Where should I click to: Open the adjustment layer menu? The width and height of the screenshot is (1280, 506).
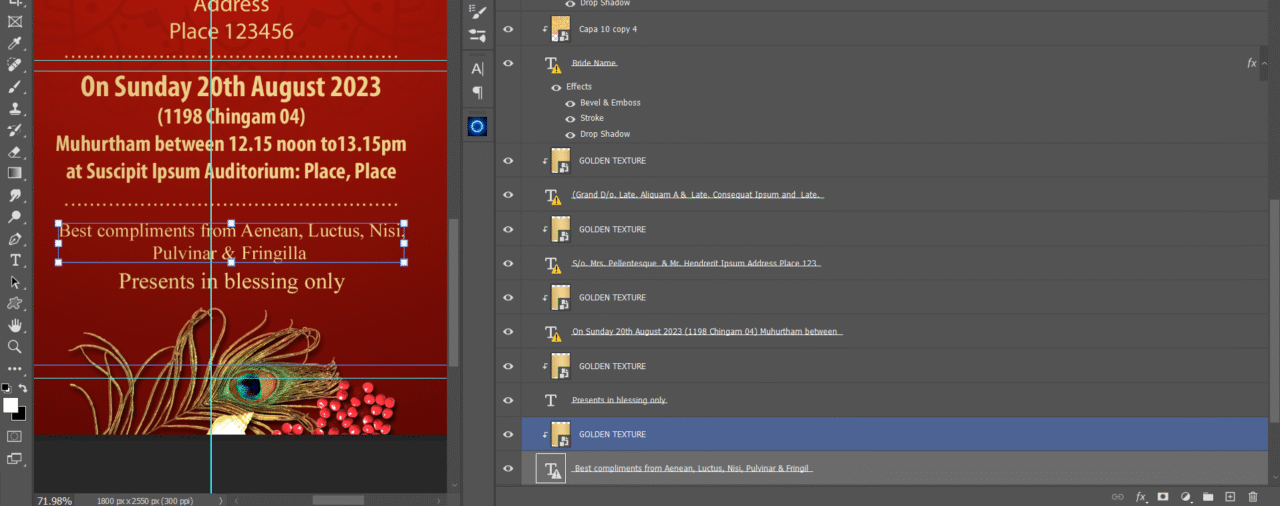1186,496
